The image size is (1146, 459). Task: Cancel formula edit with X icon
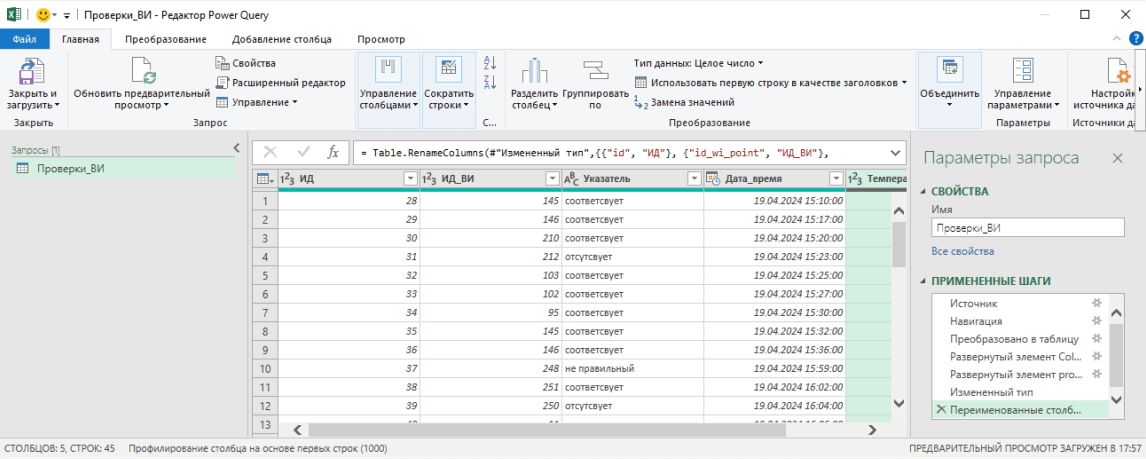point(270,152)
